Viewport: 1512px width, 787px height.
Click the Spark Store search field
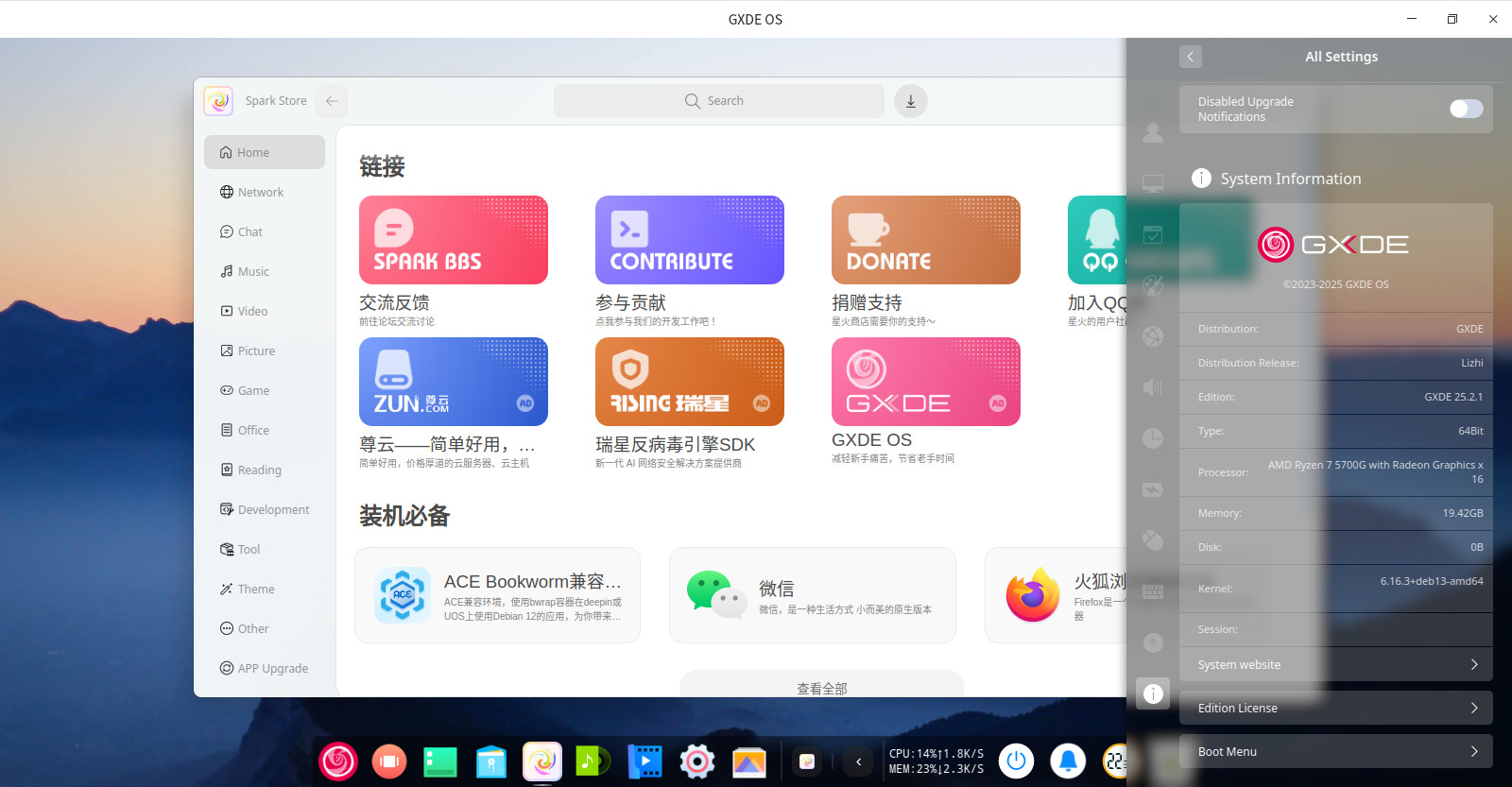[718, 101]
